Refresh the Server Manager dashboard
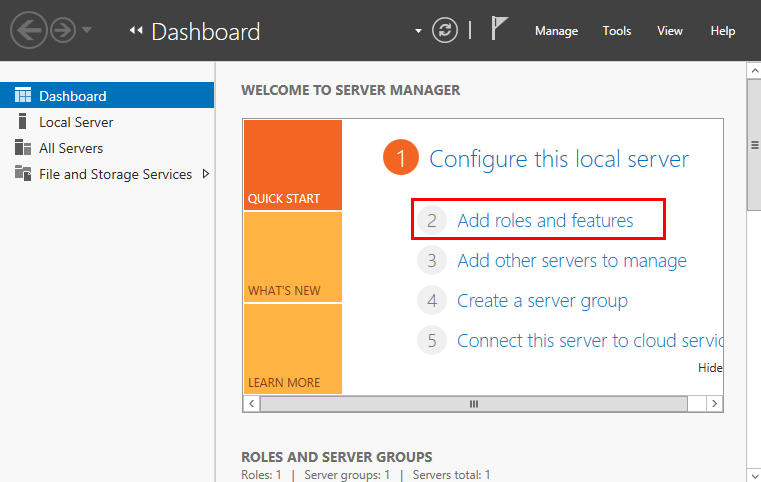The image size is (761, 482). pyautogui.click(x=445, y=30)
